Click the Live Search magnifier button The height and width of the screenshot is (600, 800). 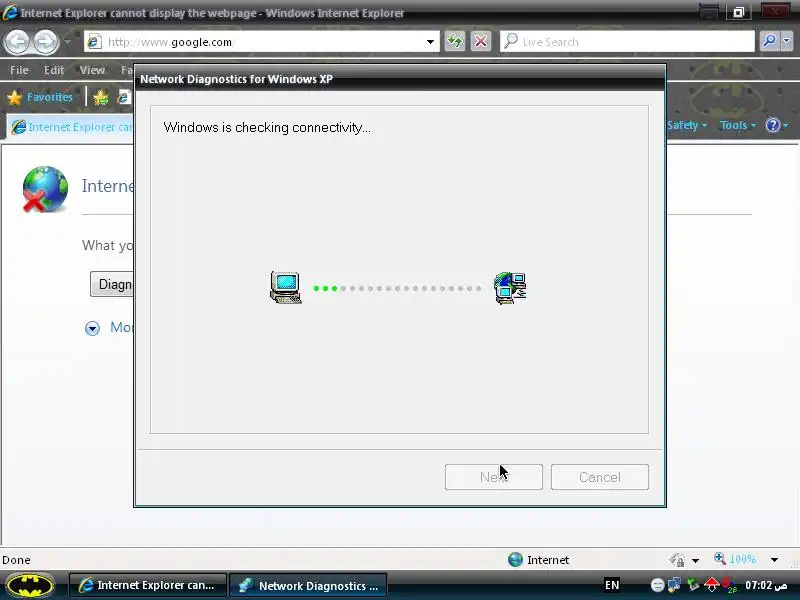click(x=769, y=41)
